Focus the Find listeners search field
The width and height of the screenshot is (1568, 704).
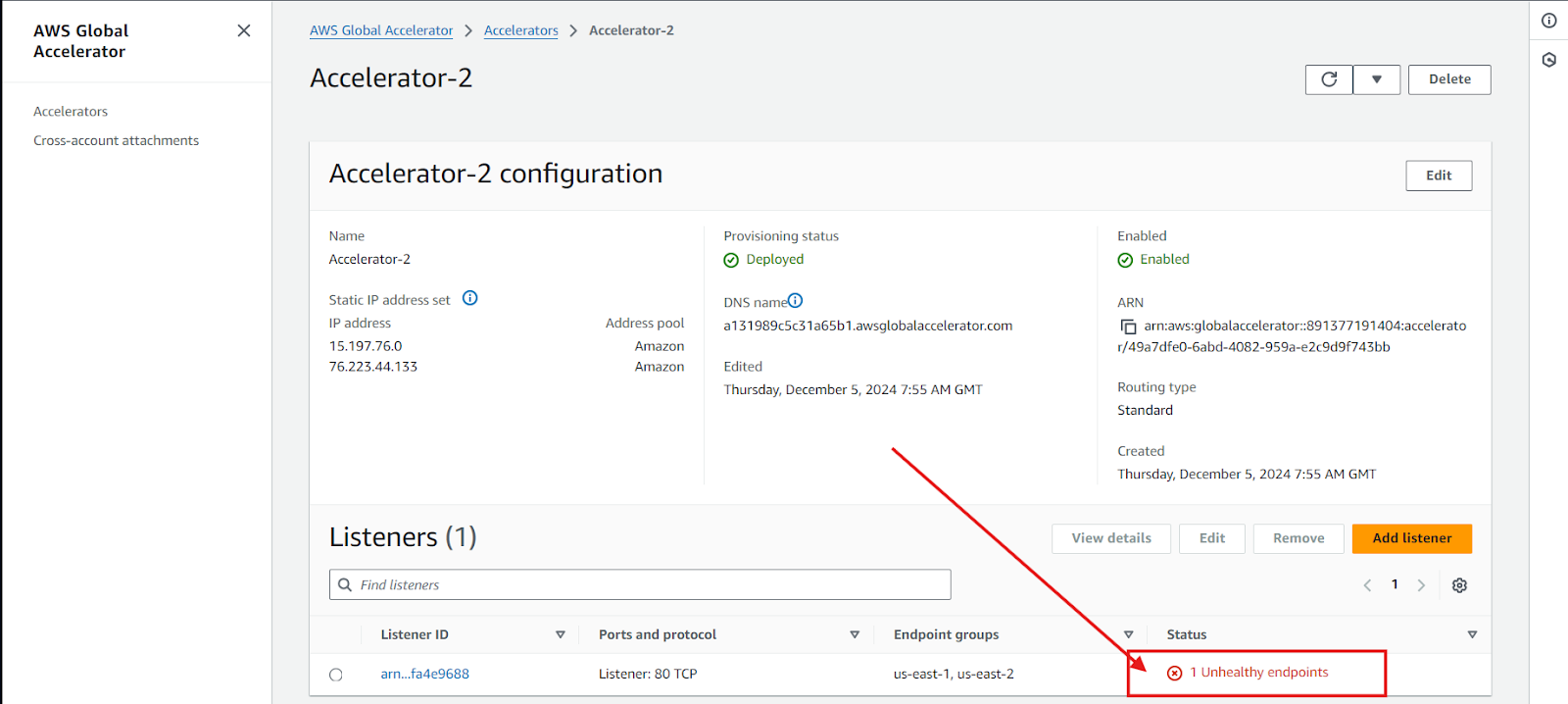pyautogui.click(x=640, y=584)
